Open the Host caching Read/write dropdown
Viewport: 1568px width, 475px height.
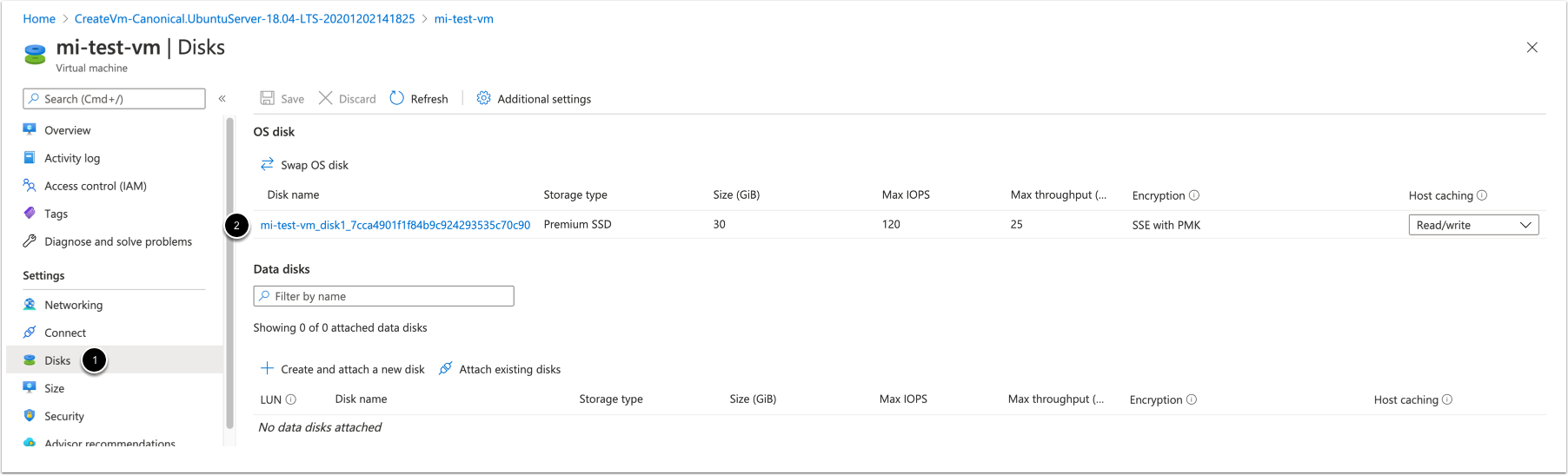(1473, 225)
